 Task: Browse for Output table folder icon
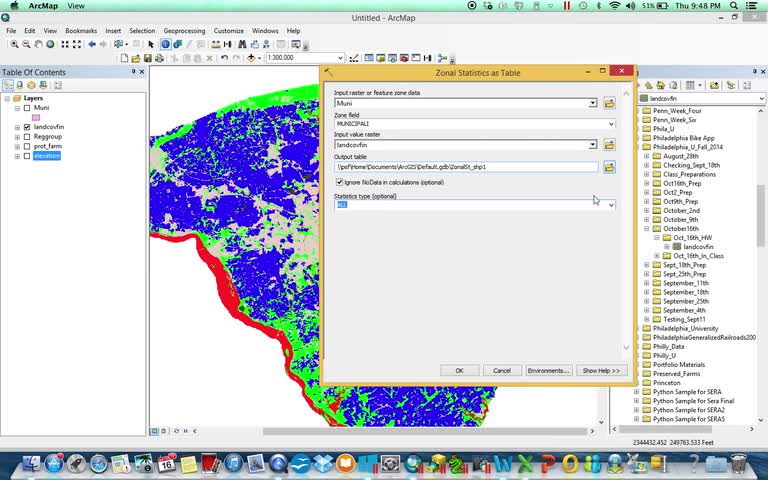point(609,167)
